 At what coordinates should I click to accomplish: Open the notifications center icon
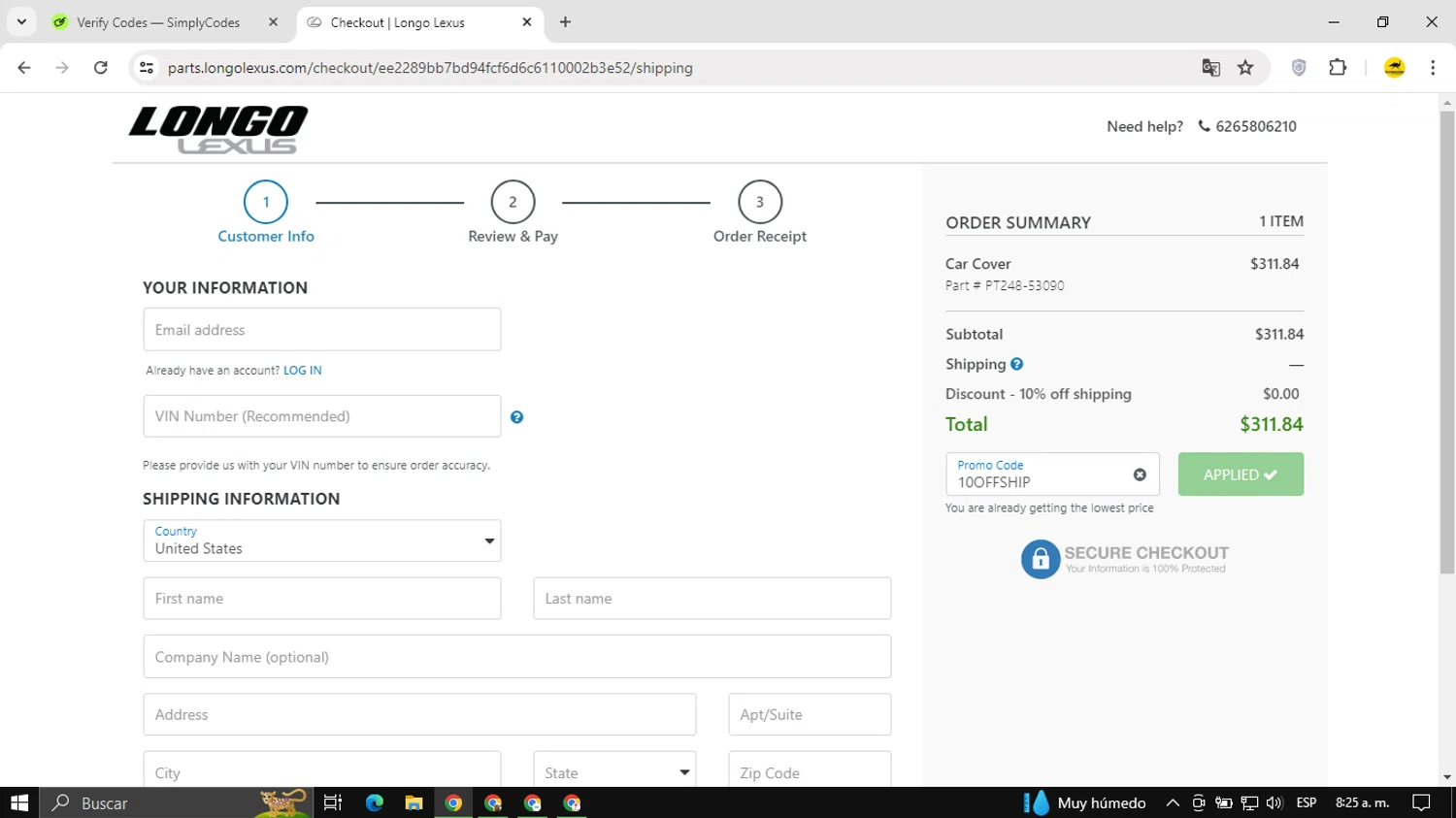tap(1422, 802)
